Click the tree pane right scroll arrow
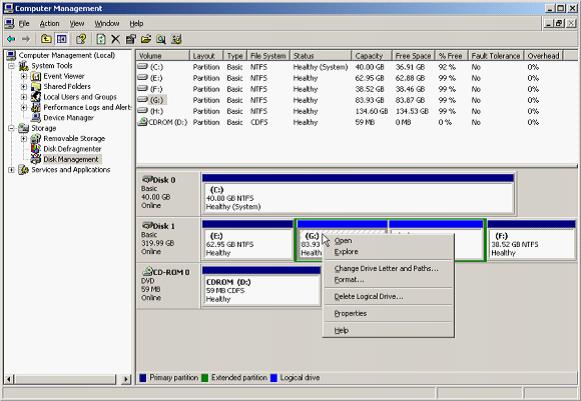This screenshot has height=401, width=581. click(x=126, y=379)
